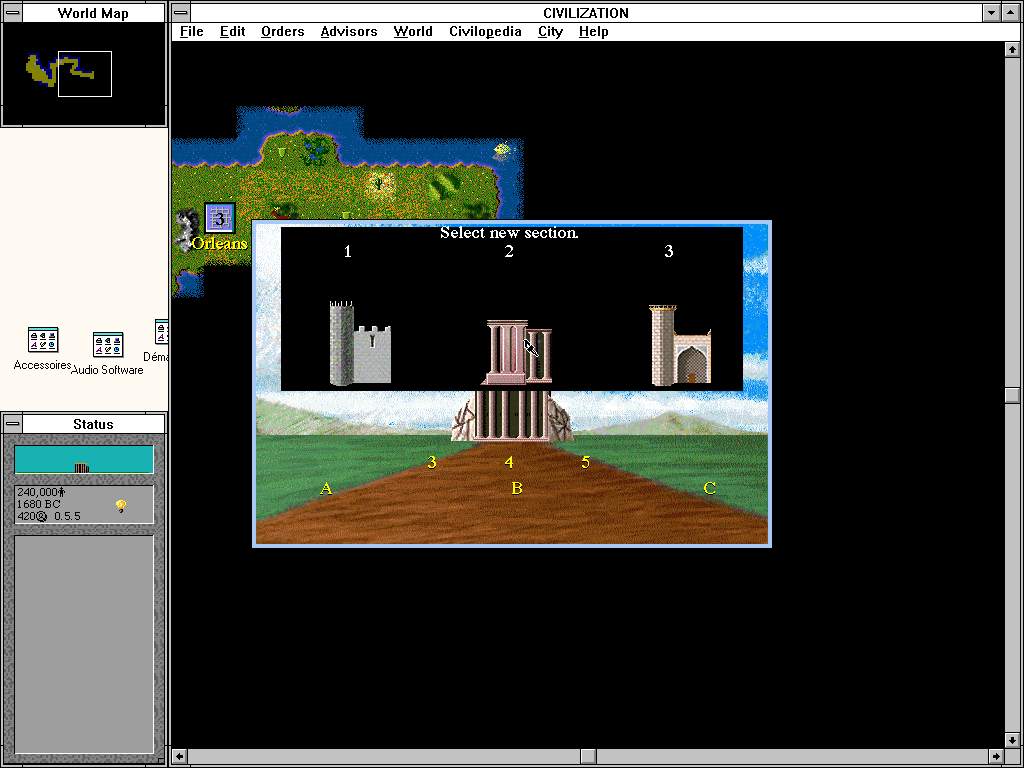Choose pink columned palace section 2
The width and height of the screenshot is (1024, 768).
[519, 352]
